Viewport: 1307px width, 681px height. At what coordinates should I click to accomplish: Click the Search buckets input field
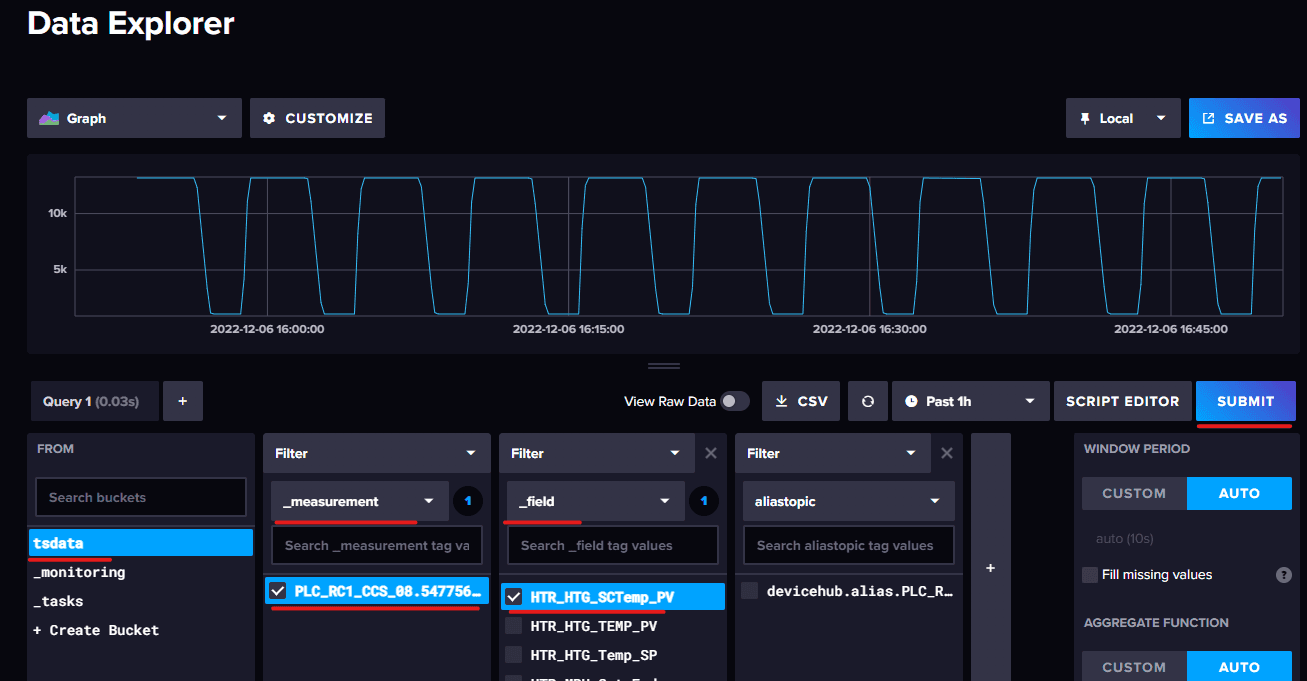[x=140, y=497]
